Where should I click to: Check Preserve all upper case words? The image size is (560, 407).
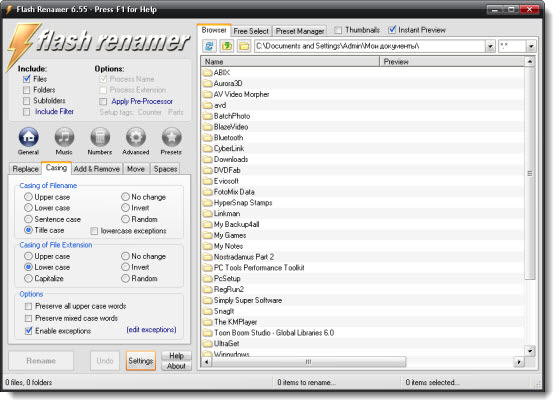click(x=28, y=306)
